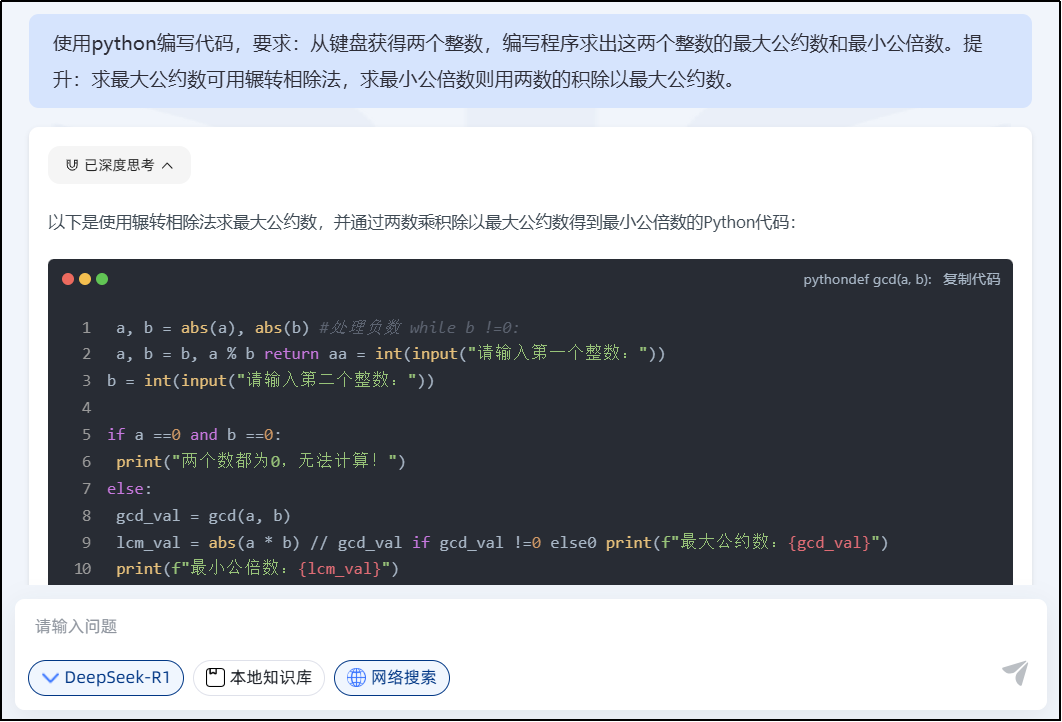Click the chevron on DeepSeek-R1 button
Viewport: 1062px width, 722px height.
[x=50, y=677]
